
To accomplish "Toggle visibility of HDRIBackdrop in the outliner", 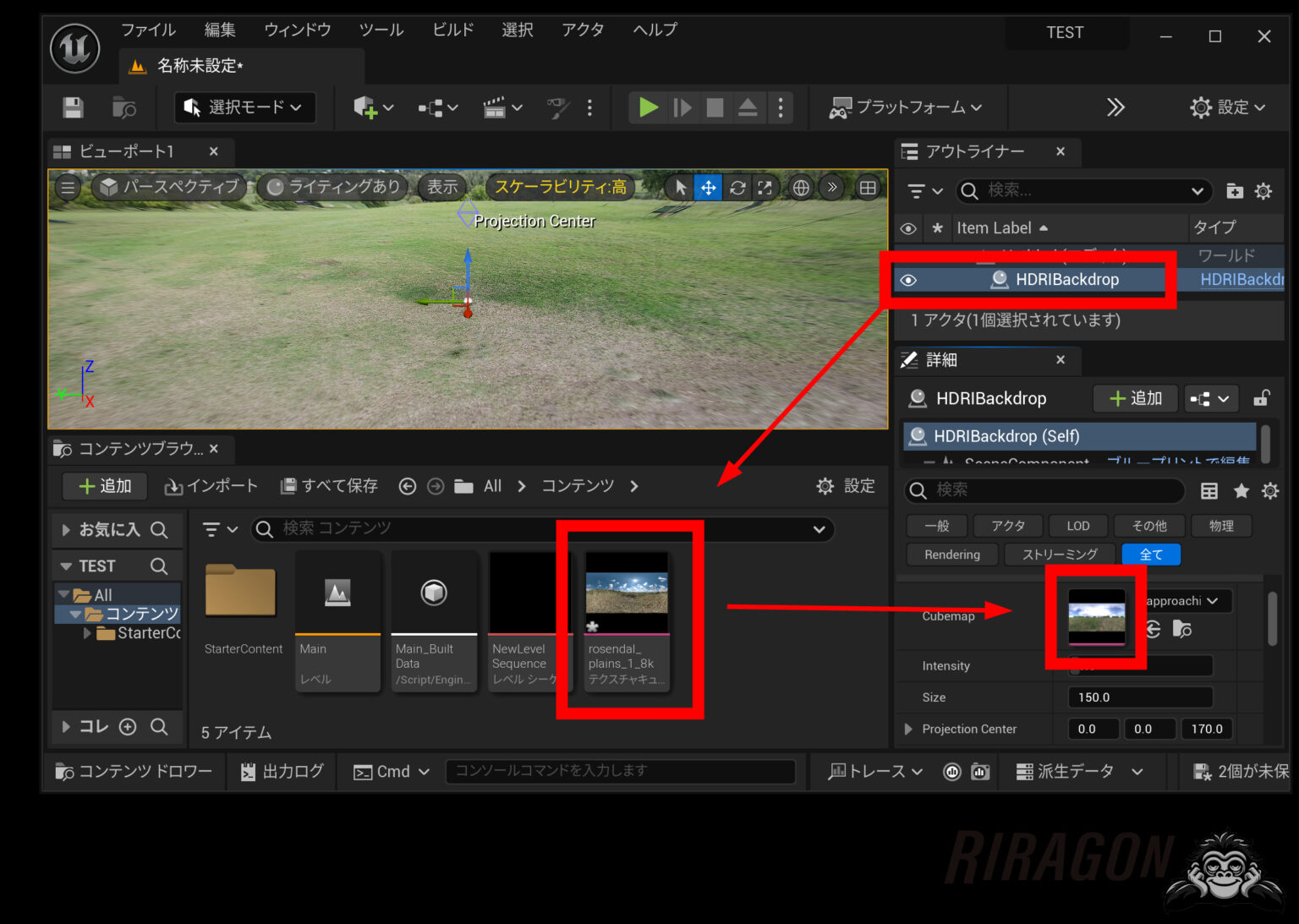I will 907,279.
